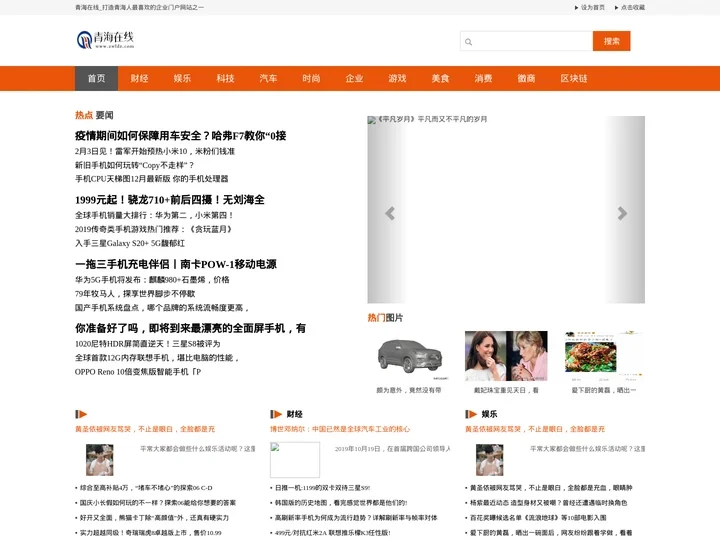Open article 新旧手机如何玩转Copy不走样

pyautogui.click(x=135, y=165)
